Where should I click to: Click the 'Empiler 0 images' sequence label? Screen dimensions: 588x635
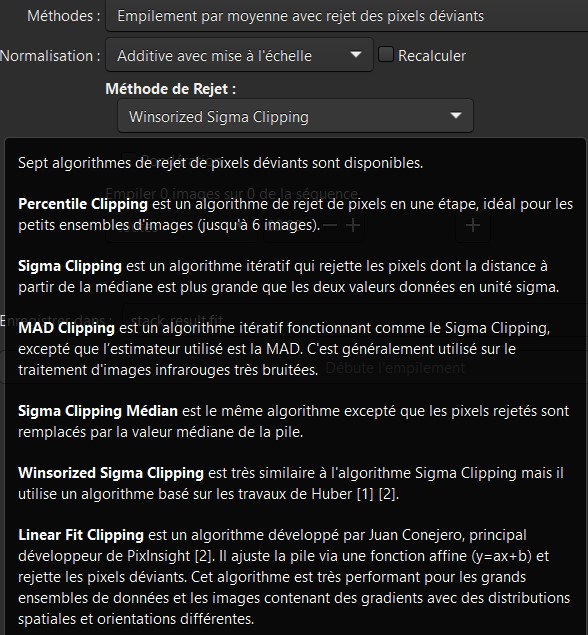tap(232, 193)
